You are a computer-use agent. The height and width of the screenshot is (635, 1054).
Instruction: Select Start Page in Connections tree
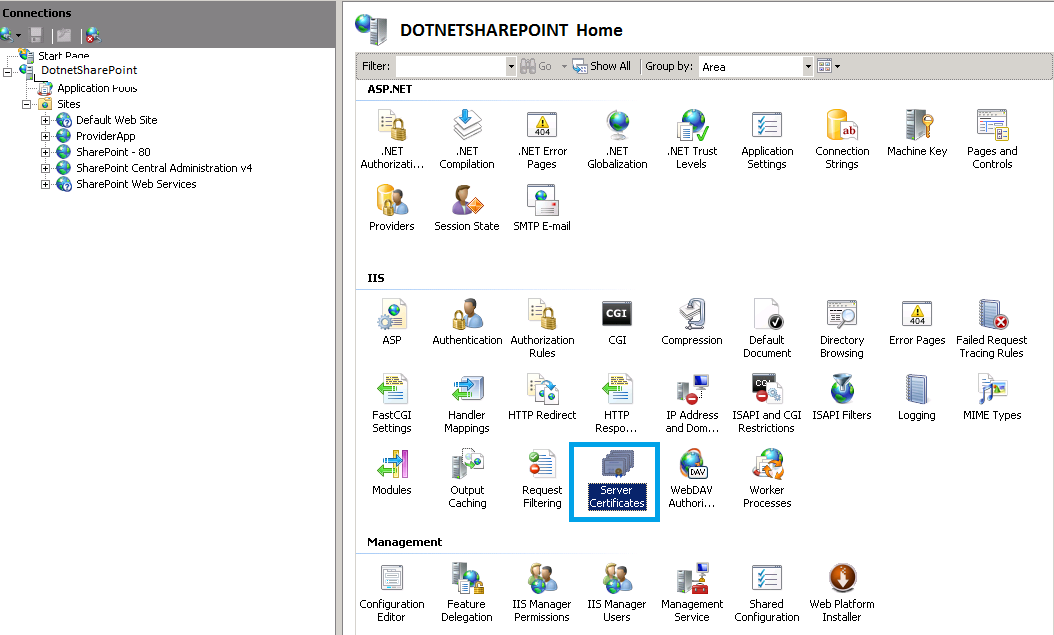click(63, 55)
